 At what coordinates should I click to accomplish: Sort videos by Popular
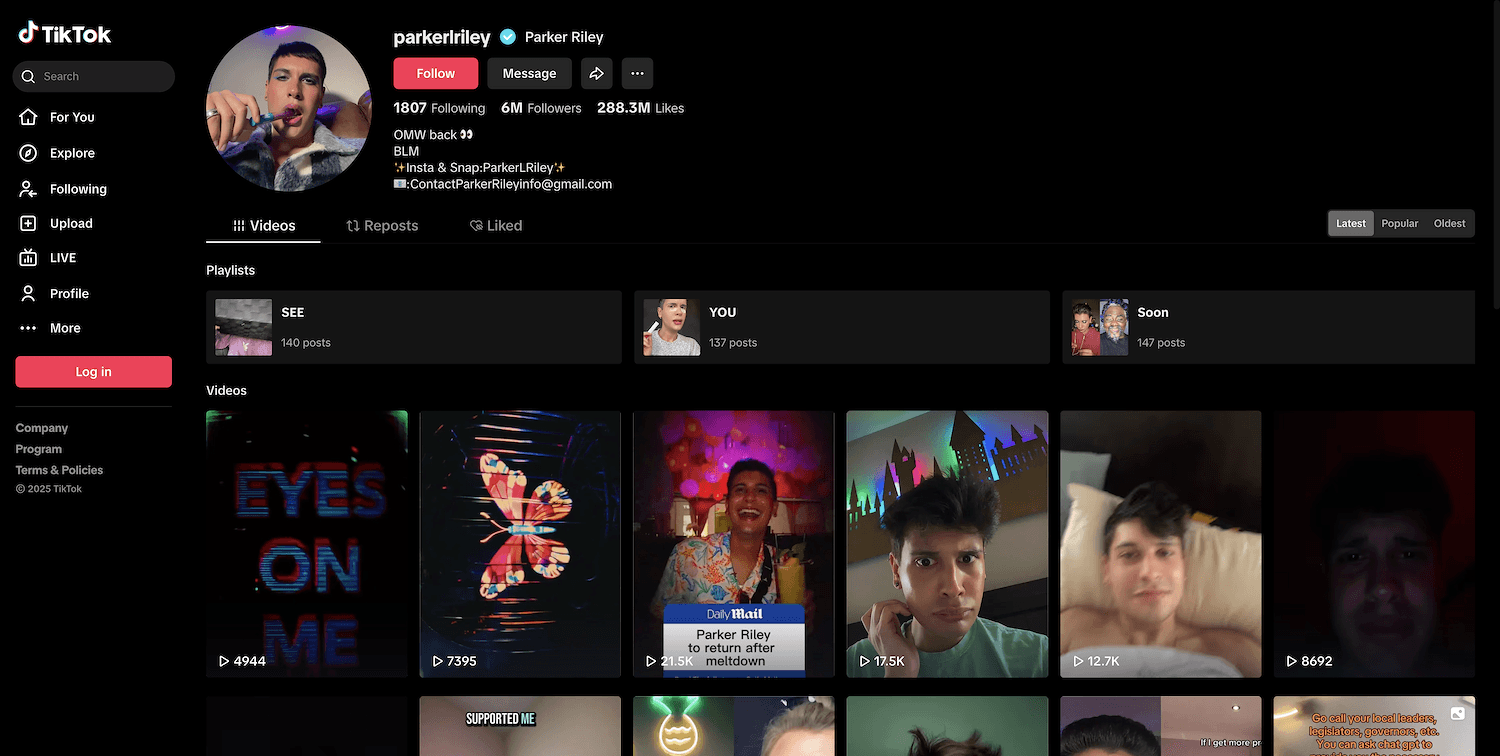click(x=1399, y=224)
